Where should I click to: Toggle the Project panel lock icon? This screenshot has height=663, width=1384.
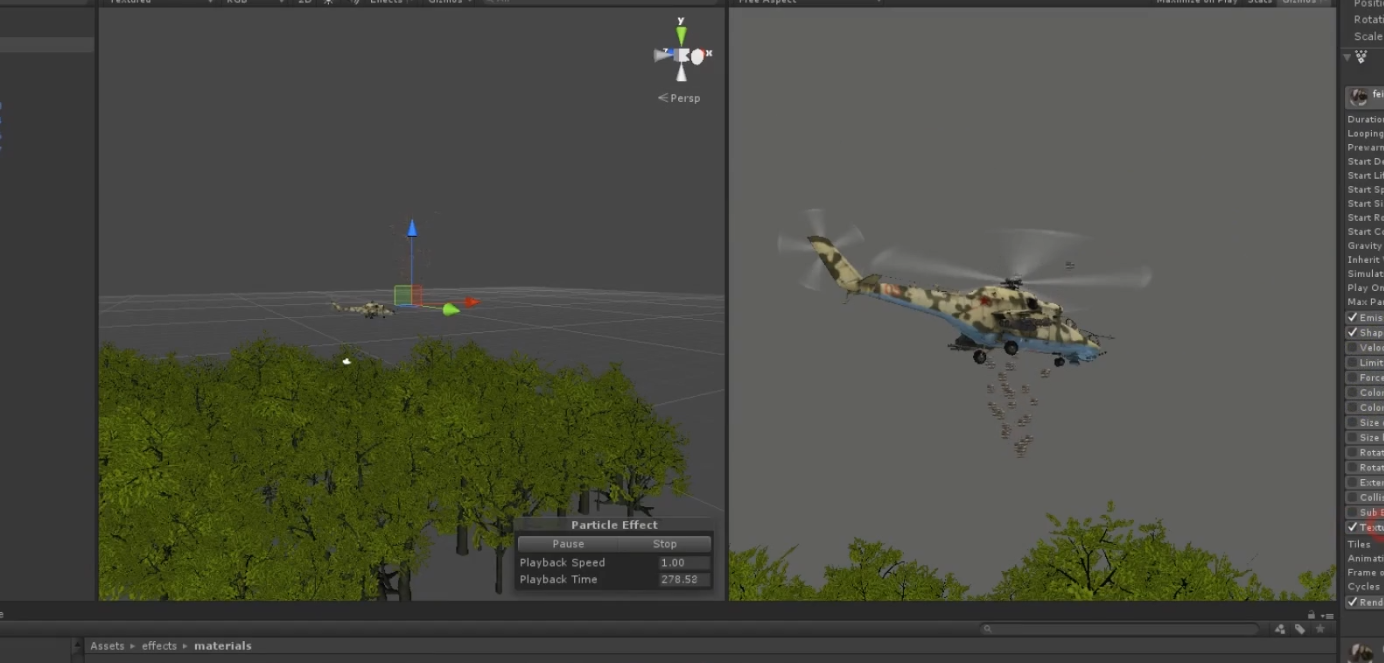(x=1311, y=615)
